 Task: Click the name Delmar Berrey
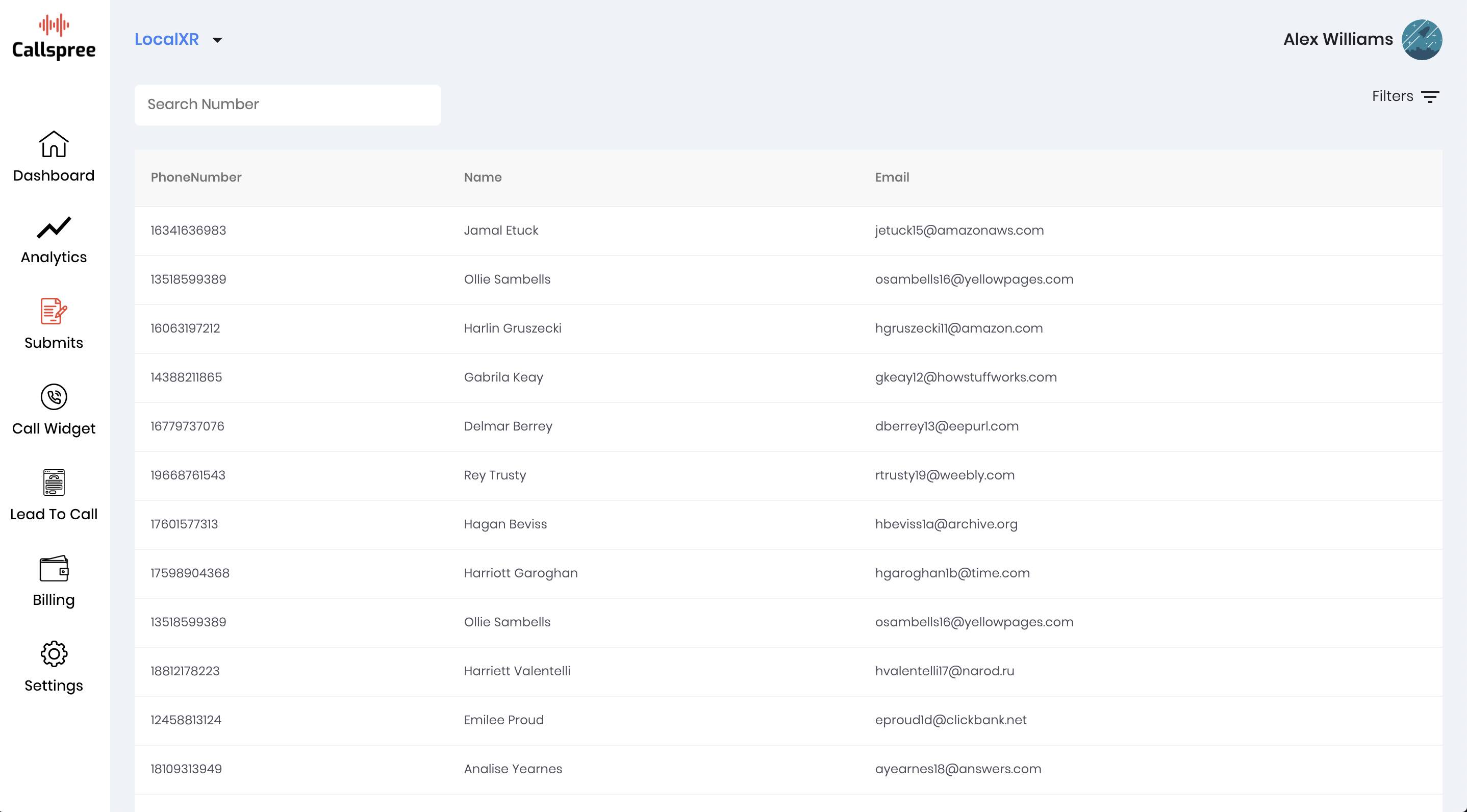(508, 426)
